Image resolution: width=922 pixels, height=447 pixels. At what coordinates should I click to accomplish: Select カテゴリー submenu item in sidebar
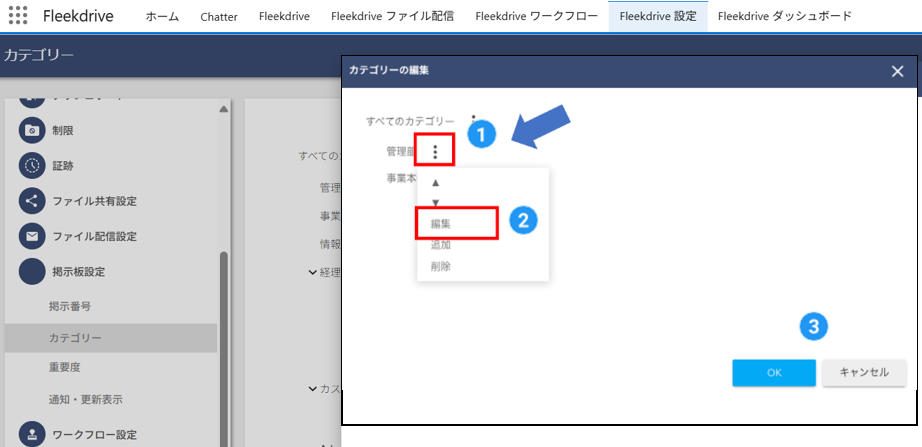point(111,338)
